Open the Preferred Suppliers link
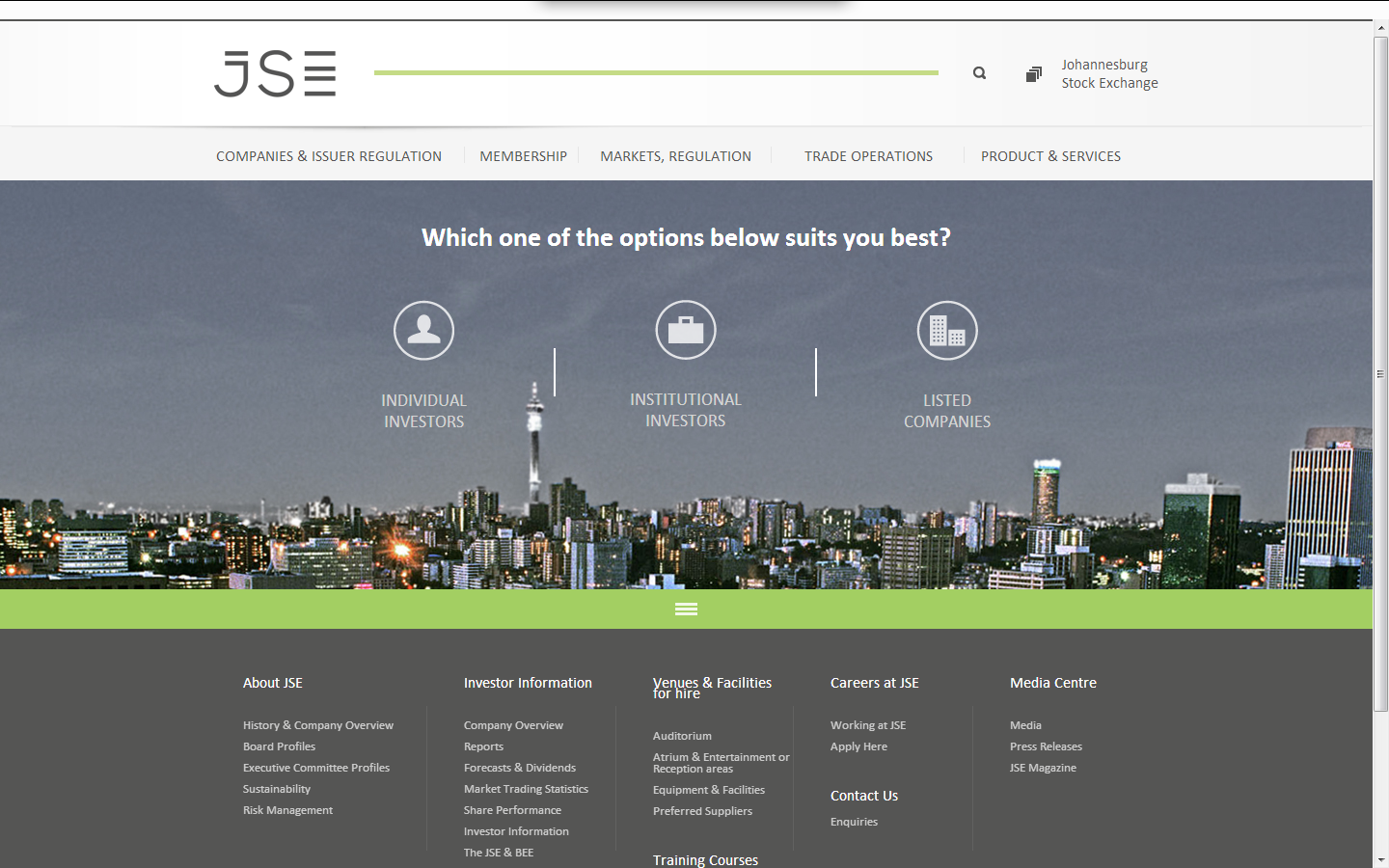This screenshot has height=868, width=1389. [x=702, y=811]
